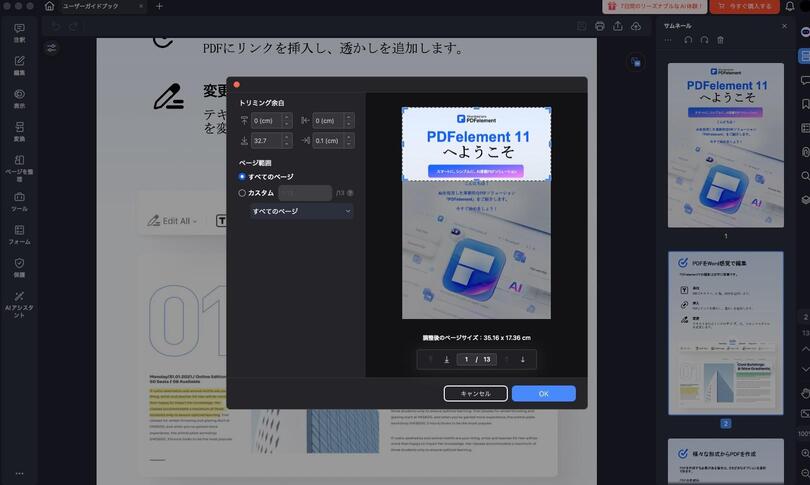Screen dimensions: 810x485
Task: Select page 3 thumbnail at panel bottom
Action: click(725, 462)
